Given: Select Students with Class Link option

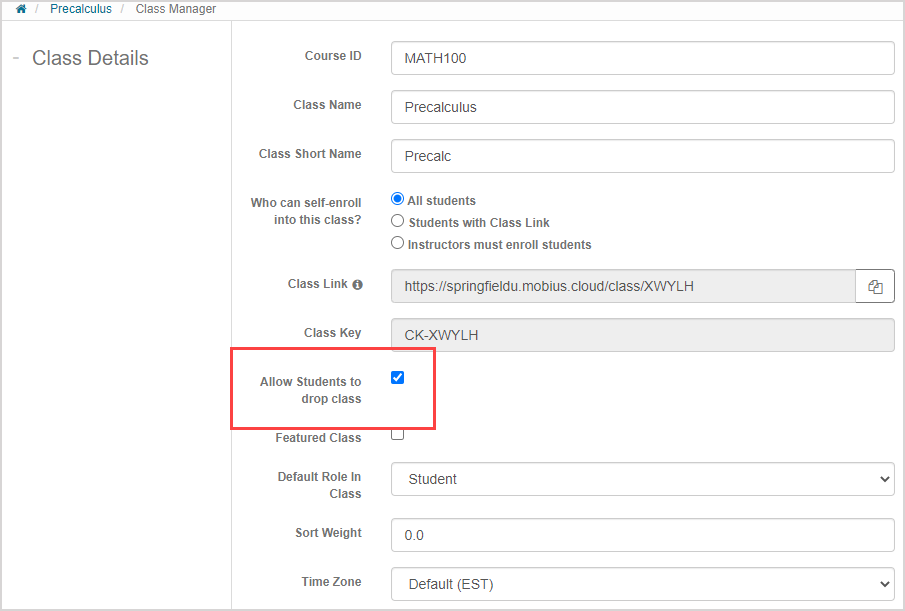Looking at the screenshot, I should point(398,222).
